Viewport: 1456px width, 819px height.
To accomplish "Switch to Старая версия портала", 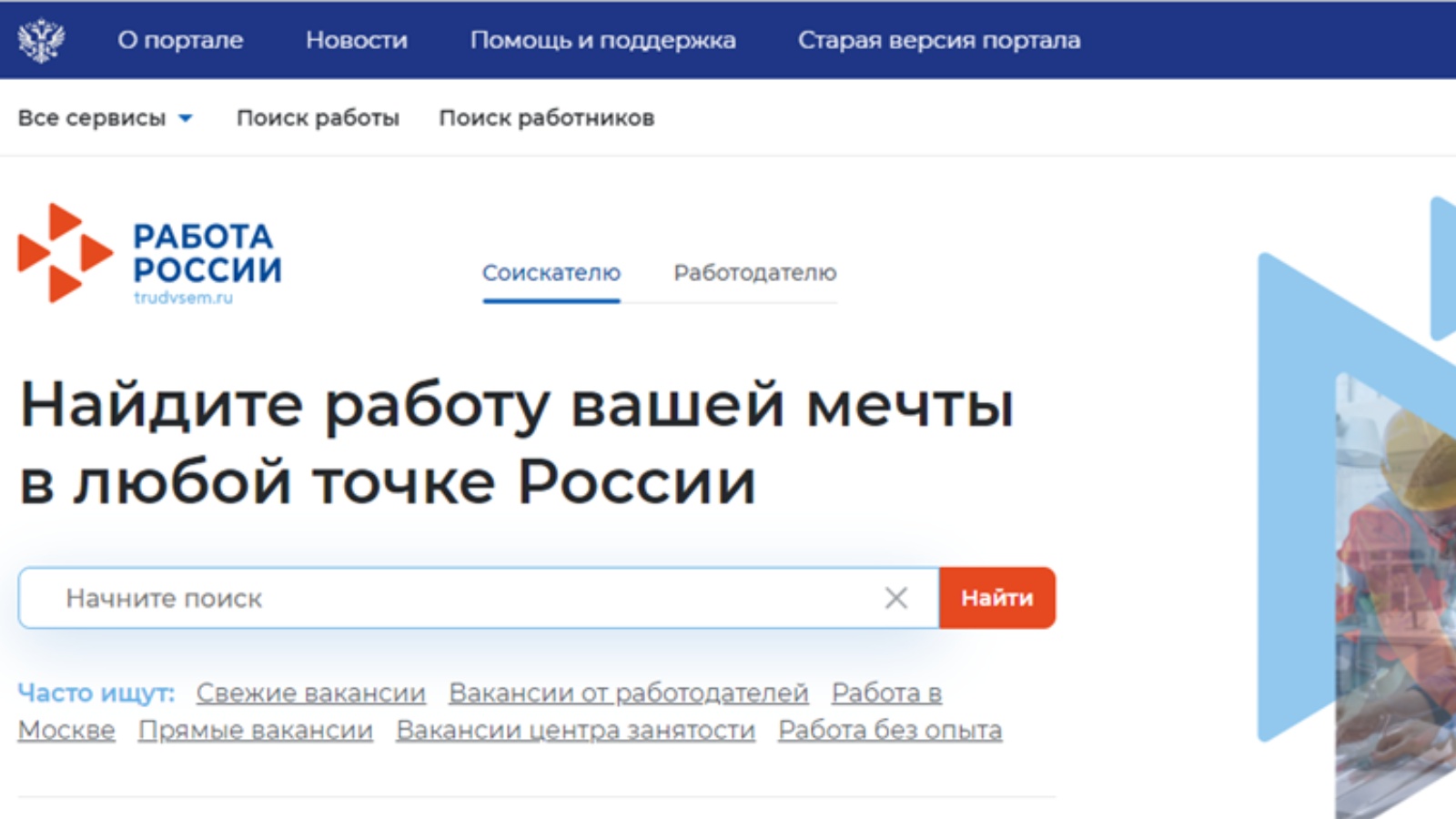I will 939,40.
